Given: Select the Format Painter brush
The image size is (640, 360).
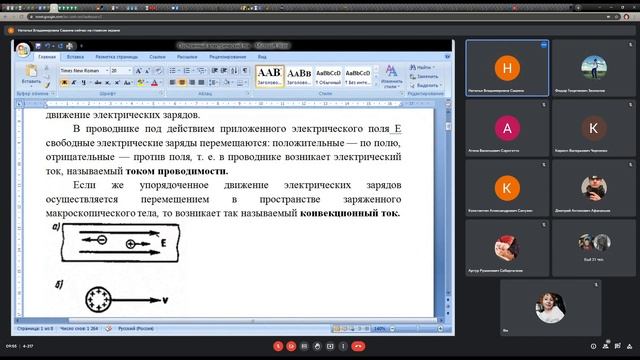Looking at the screenshot, I should click(x=47, y=85).
